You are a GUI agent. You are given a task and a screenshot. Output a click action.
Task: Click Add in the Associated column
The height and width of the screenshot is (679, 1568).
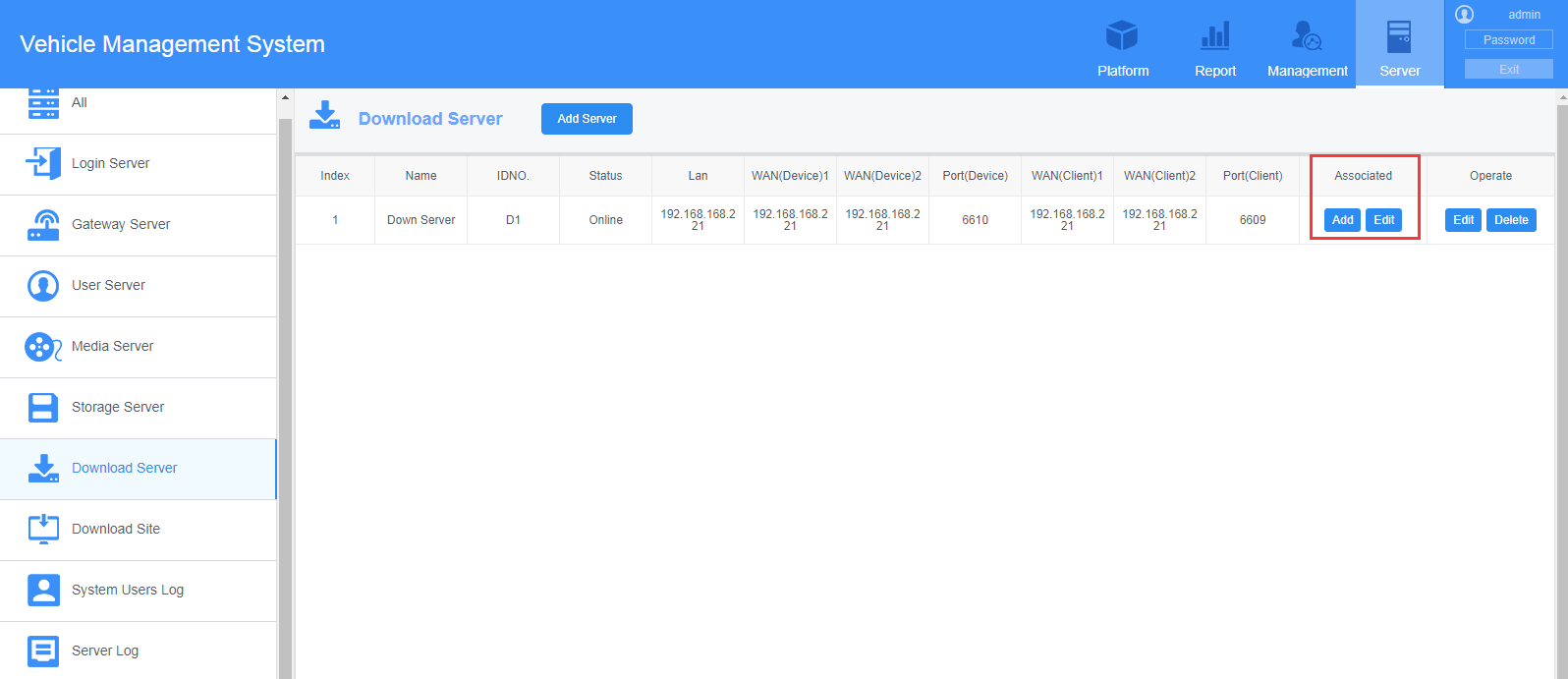pyautogui.click(x=1342, y=220)
